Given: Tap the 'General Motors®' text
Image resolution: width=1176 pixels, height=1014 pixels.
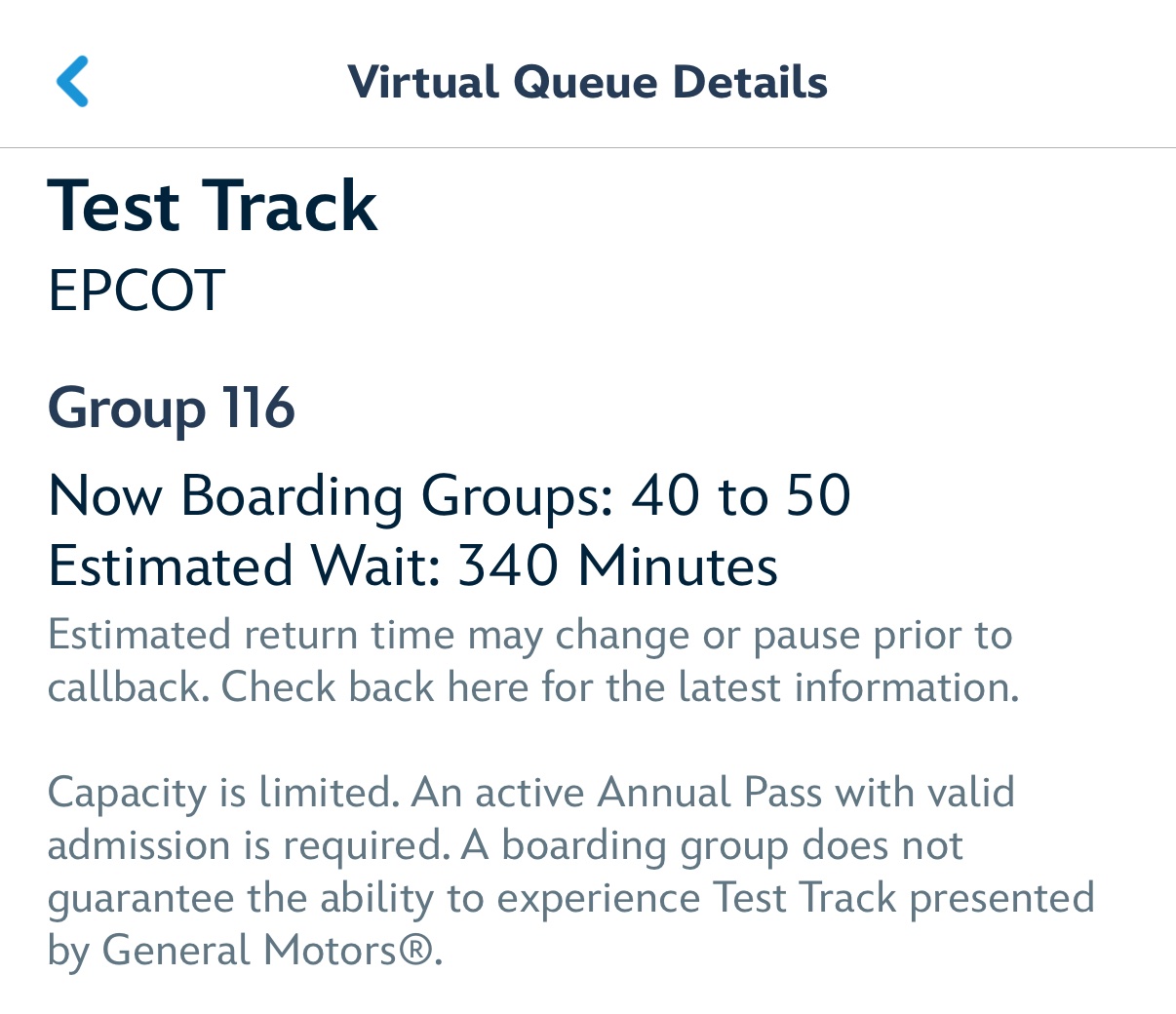Looking at the screenshot, I should [272, 951].
